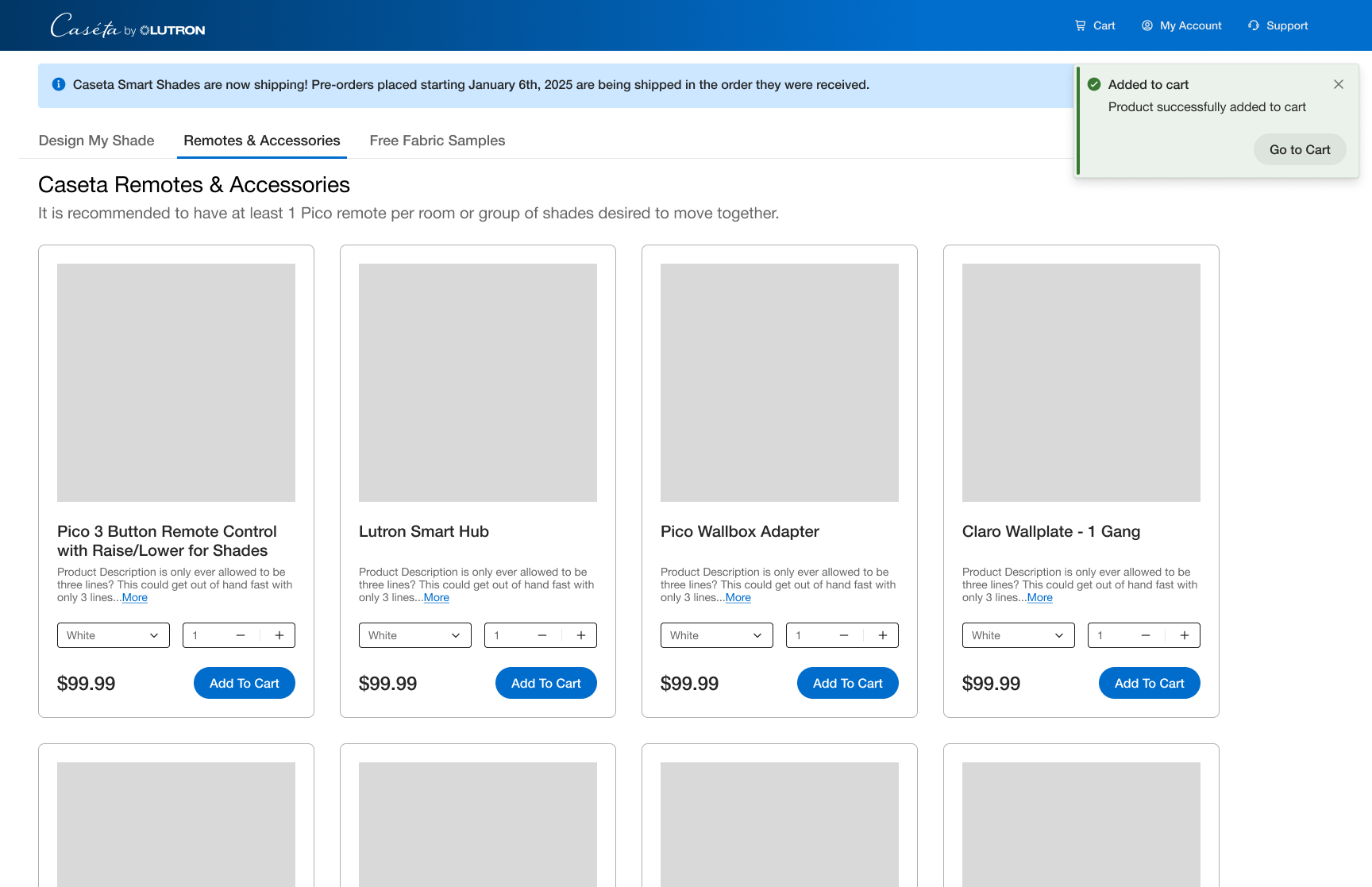Click the Claro Wallplate - 1 Gang title
Viewport: 1372px width, 887px height.
[1051, 531]
